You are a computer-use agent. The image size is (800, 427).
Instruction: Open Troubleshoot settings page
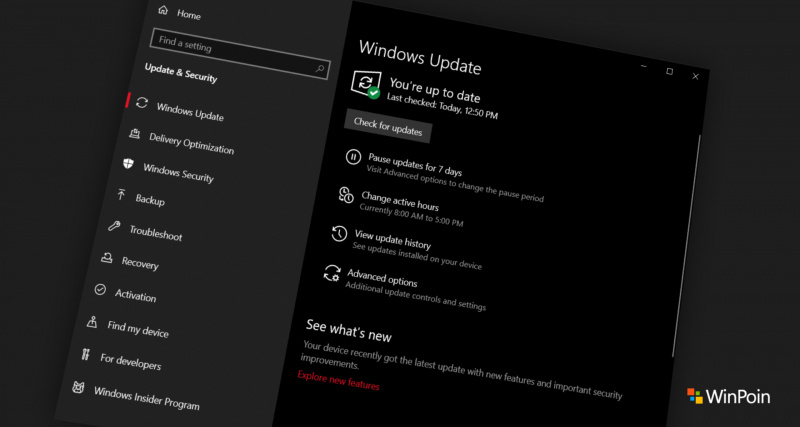coord(156,233)
